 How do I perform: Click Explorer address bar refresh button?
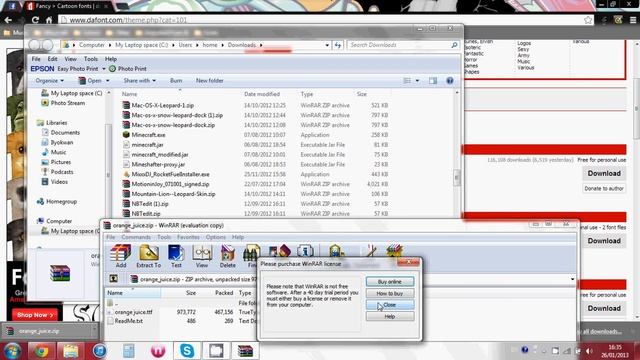338,45
